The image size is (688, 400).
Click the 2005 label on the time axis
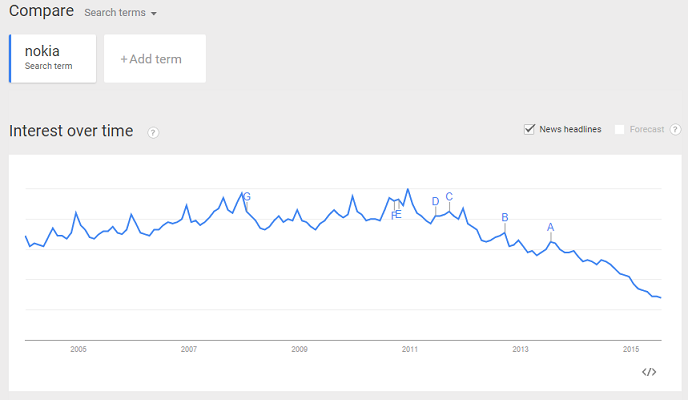[x=78, y=349]
